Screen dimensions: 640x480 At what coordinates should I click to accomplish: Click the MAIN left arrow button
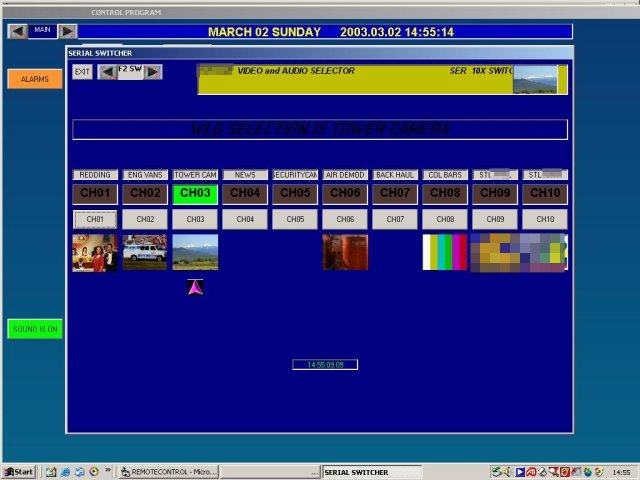click(x=18, y=31)
